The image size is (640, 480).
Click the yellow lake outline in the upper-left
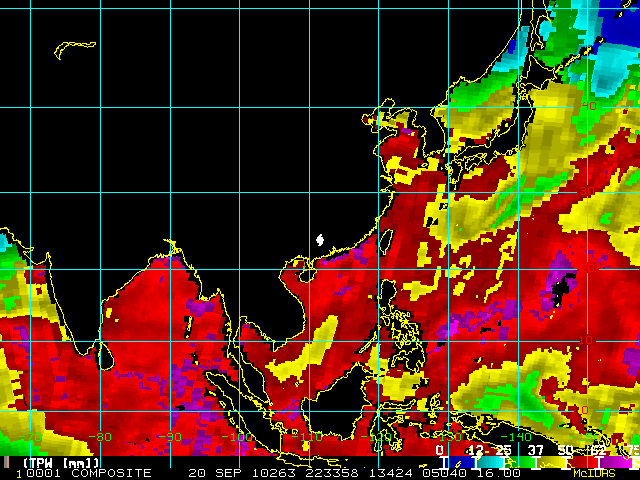pos(74,49)
